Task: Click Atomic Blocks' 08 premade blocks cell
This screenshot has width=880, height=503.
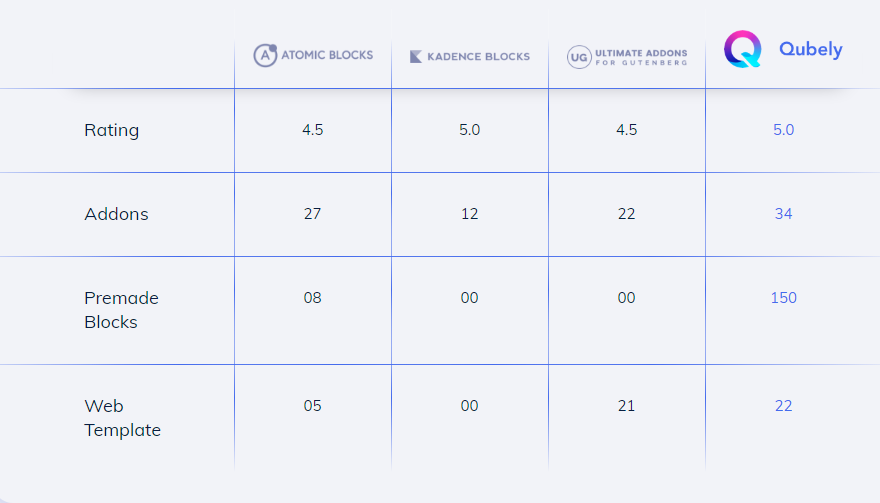Action: point(313,298)
